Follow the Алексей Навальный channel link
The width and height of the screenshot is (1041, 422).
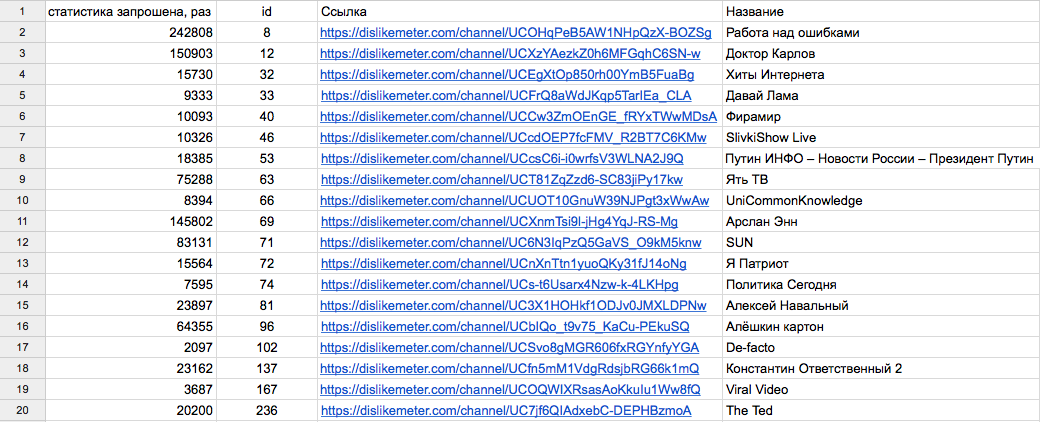click(x=513, y=306)
